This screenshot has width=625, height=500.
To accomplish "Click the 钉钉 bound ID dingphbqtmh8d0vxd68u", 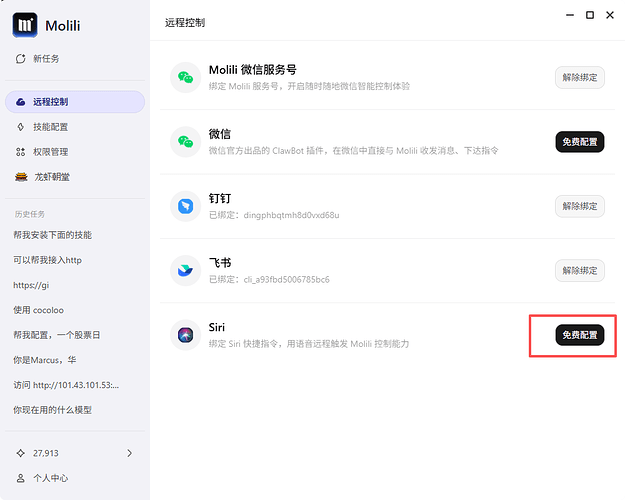I will pos(291,215).
